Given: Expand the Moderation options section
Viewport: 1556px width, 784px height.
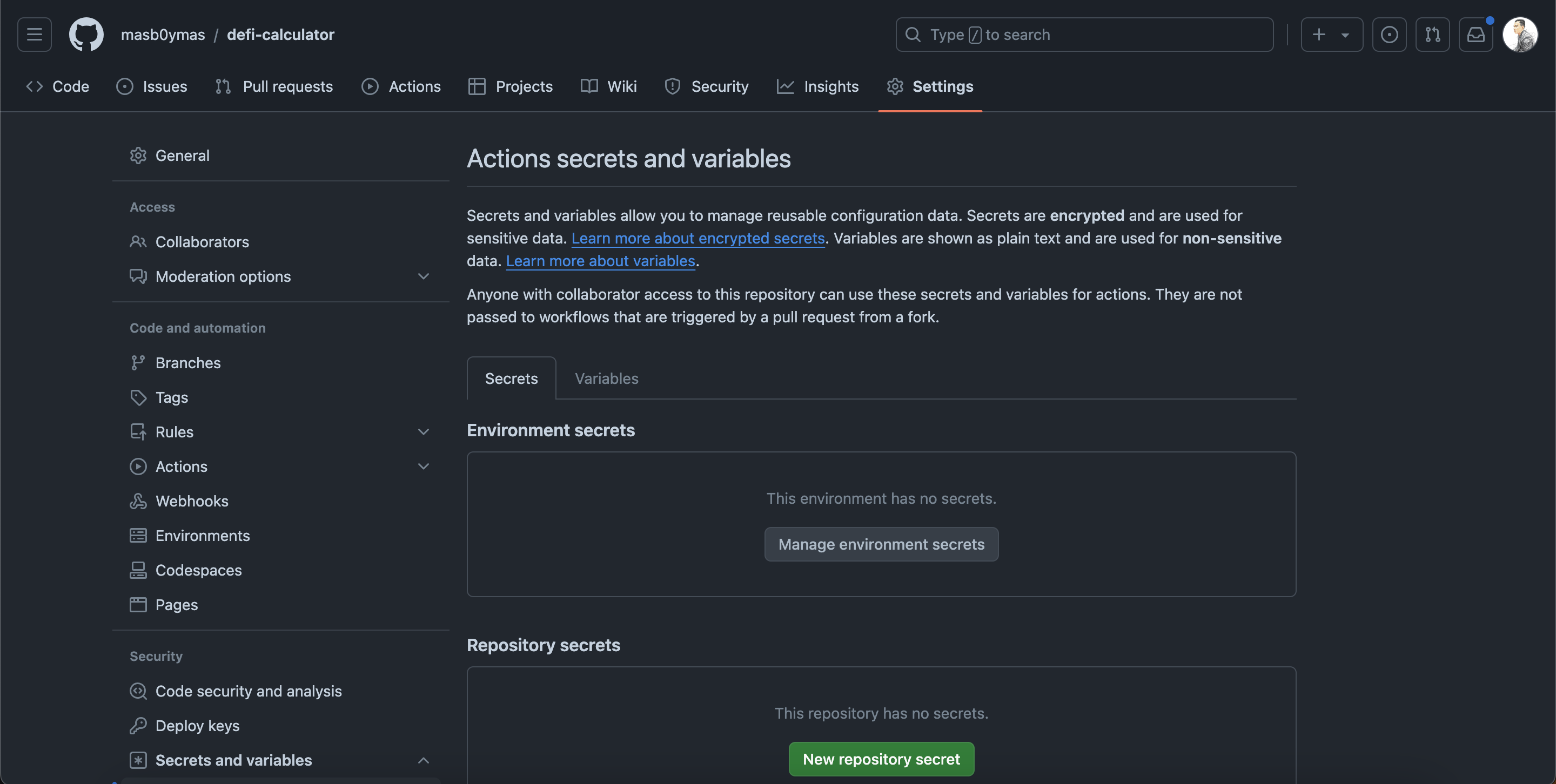Looking at the screenshot, I should click(x=424, y=276).
